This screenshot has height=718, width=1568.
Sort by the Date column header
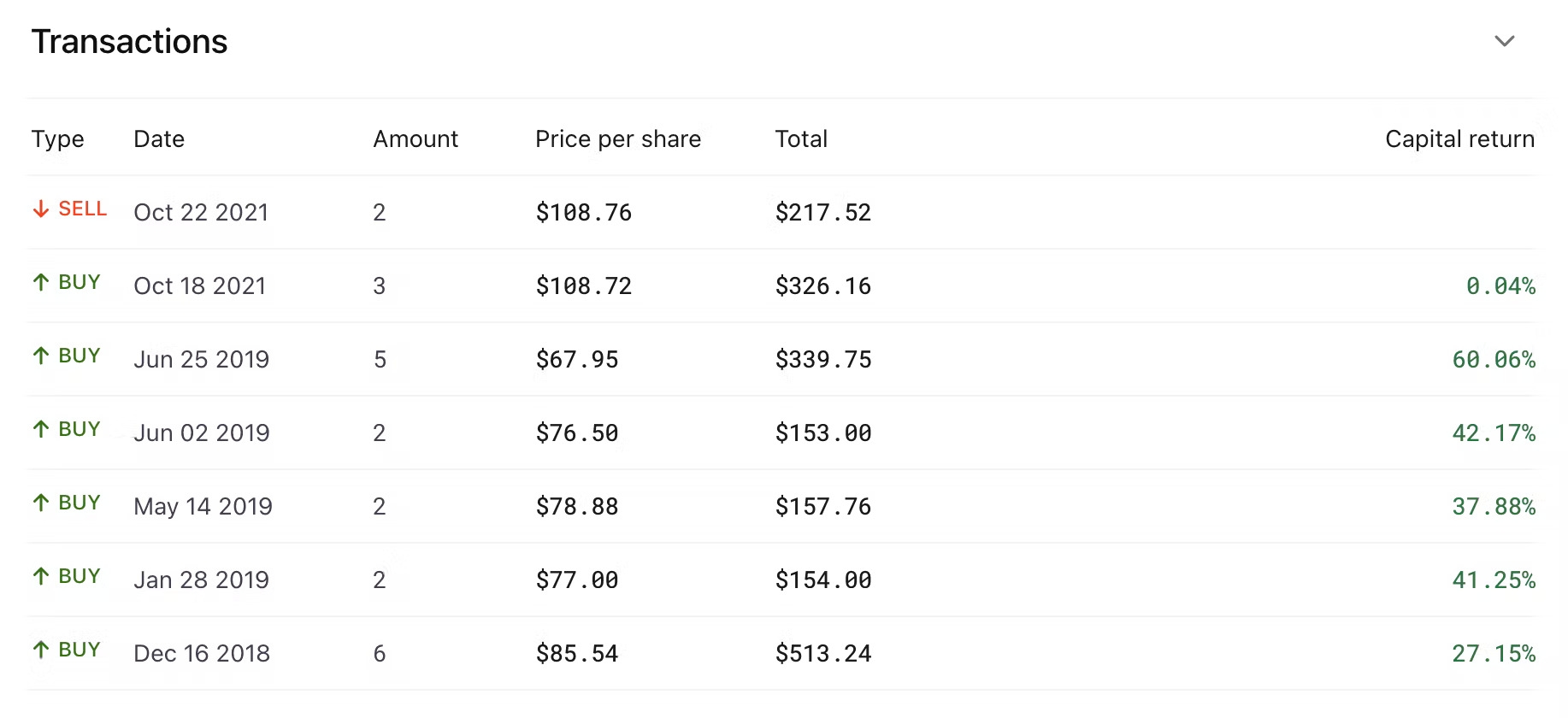[x=159, y=139]
